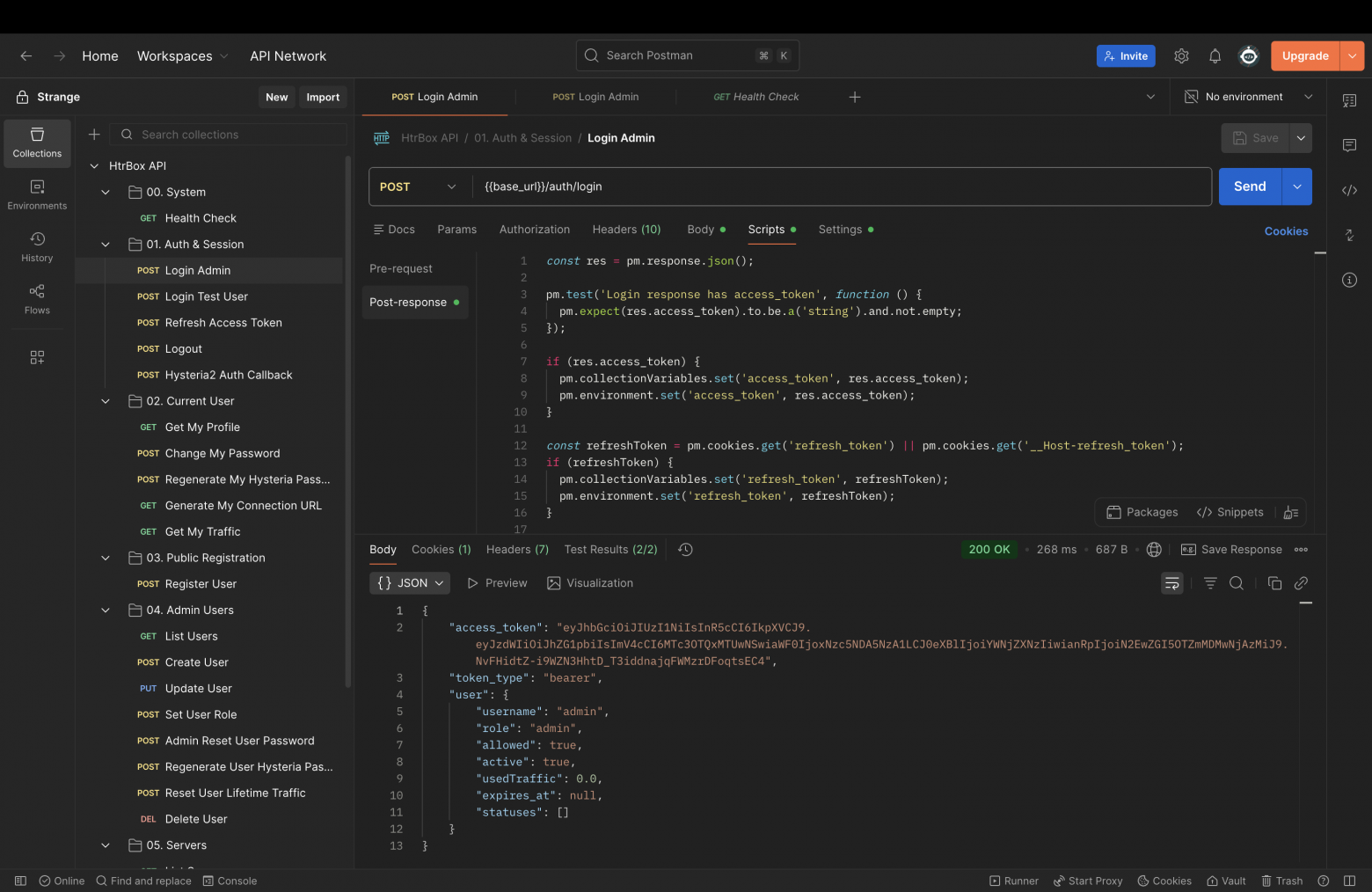
Task: Open the Flows sidebar panel
Action: click(x=37, y=299)
